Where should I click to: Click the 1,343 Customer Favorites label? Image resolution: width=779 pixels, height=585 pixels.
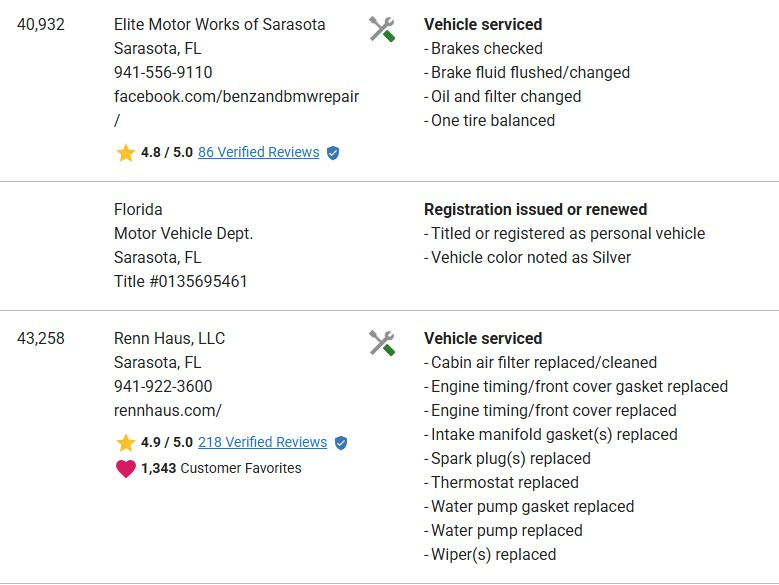[221, 468]
